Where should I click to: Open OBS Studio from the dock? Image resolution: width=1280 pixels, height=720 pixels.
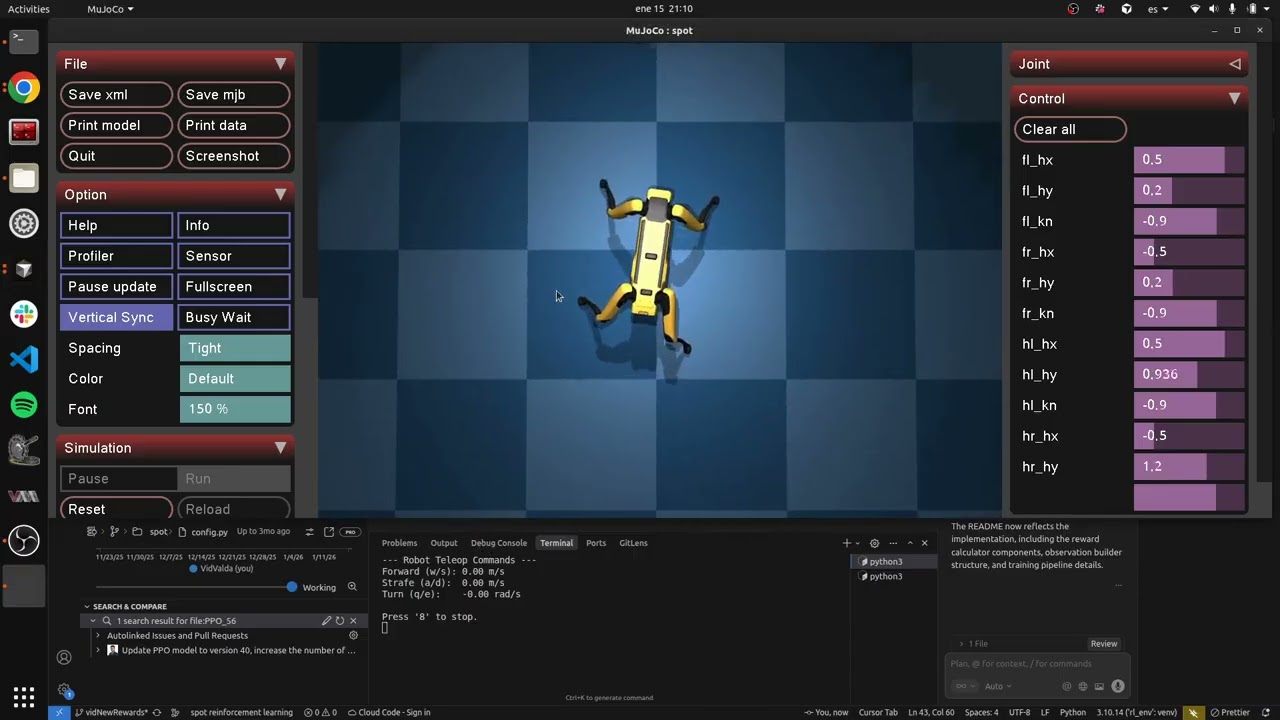24,541
